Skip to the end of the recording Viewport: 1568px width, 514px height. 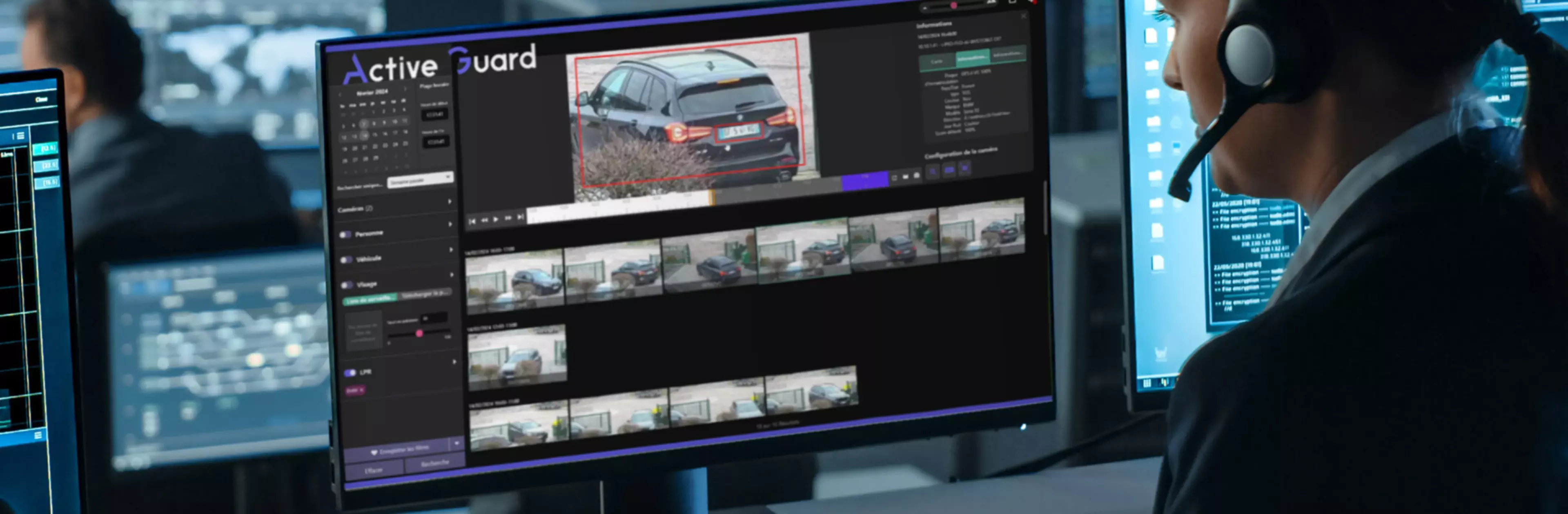coord(521,217)
